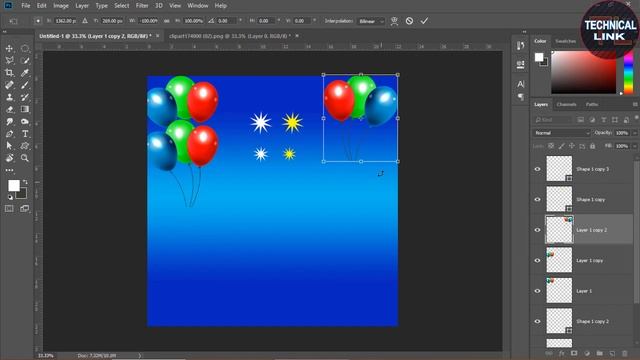The height and width of the screenshot is (360, 640).
Task: Select the Horizontal Type tool
Action: tap(24, 134)
